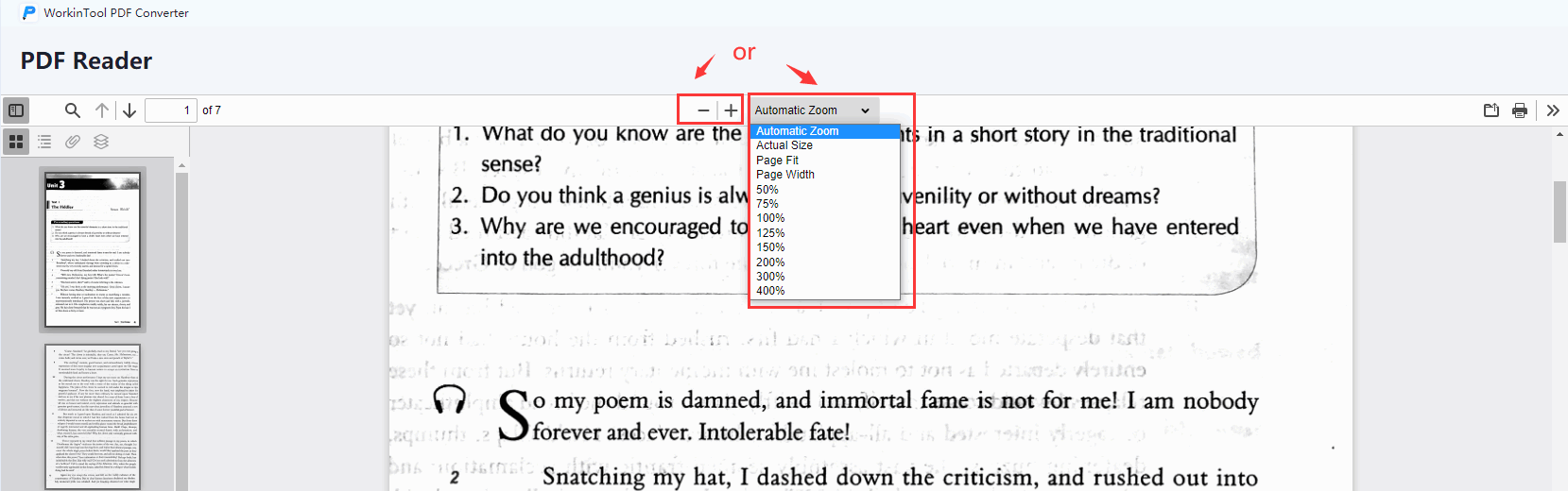Screen dimensions: 1568x491
Task: Toggle the sidebar panel button
Action: (16, 110)
